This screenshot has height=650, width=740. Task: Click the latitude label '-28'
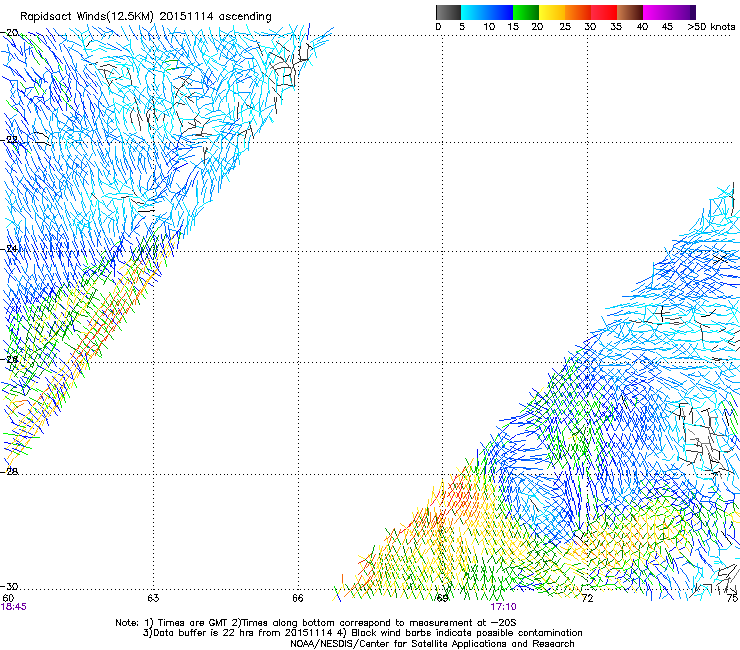pyautogui.click(x=10, y=471)
